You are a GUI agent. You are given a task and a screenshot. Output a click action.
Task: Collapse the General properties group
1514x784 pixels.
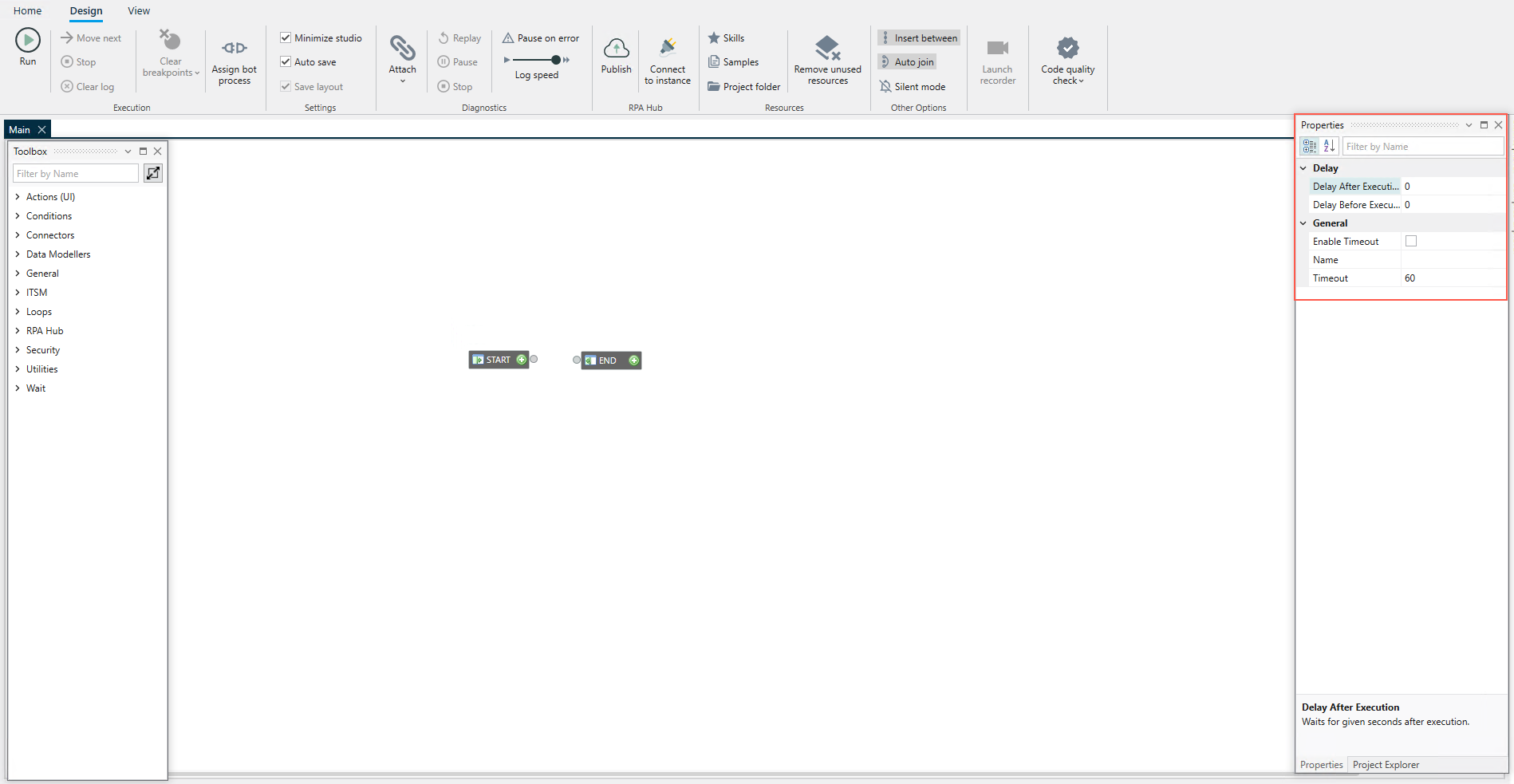pos(1303,223)
